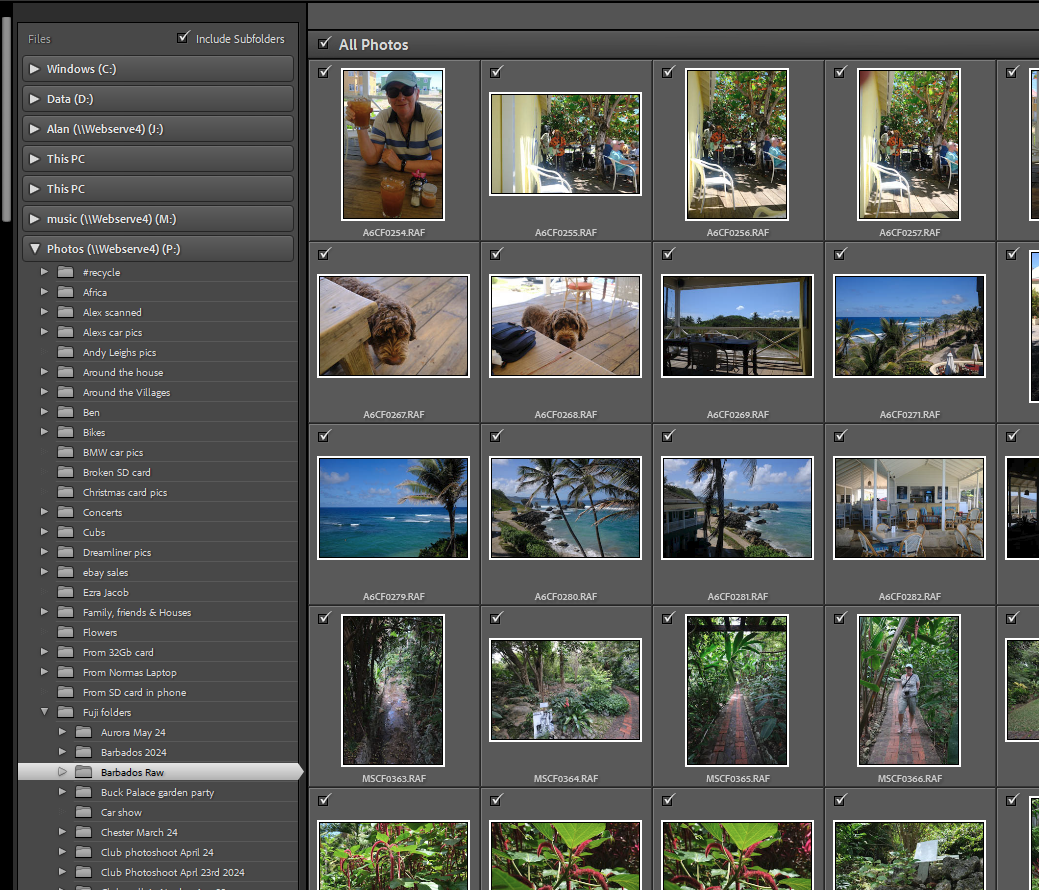Uncheck the import checkbox for A6CF0254.RAF

[x=324, y=72]
